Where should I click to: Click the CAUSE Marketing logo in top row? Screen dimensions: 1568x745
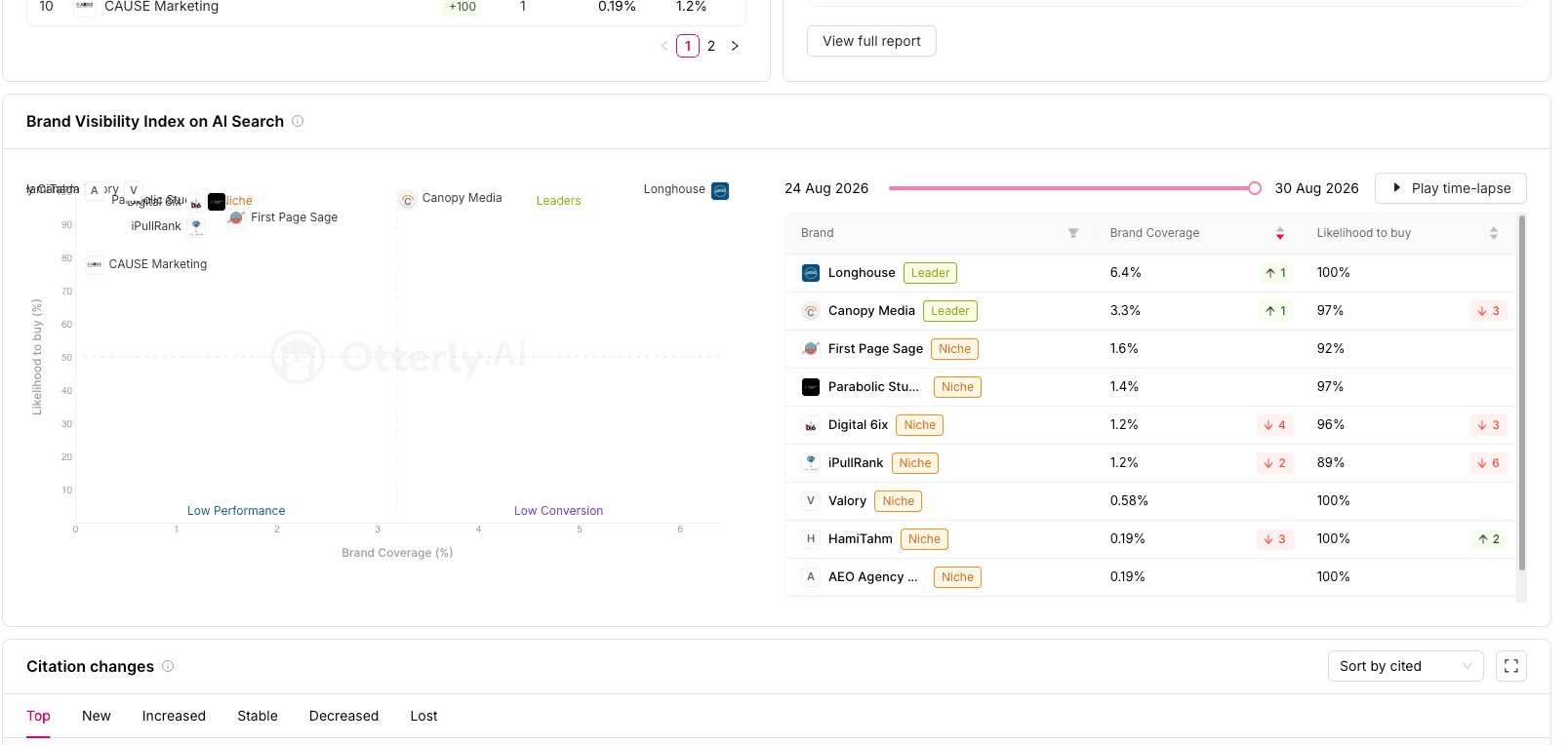point(85,7)
